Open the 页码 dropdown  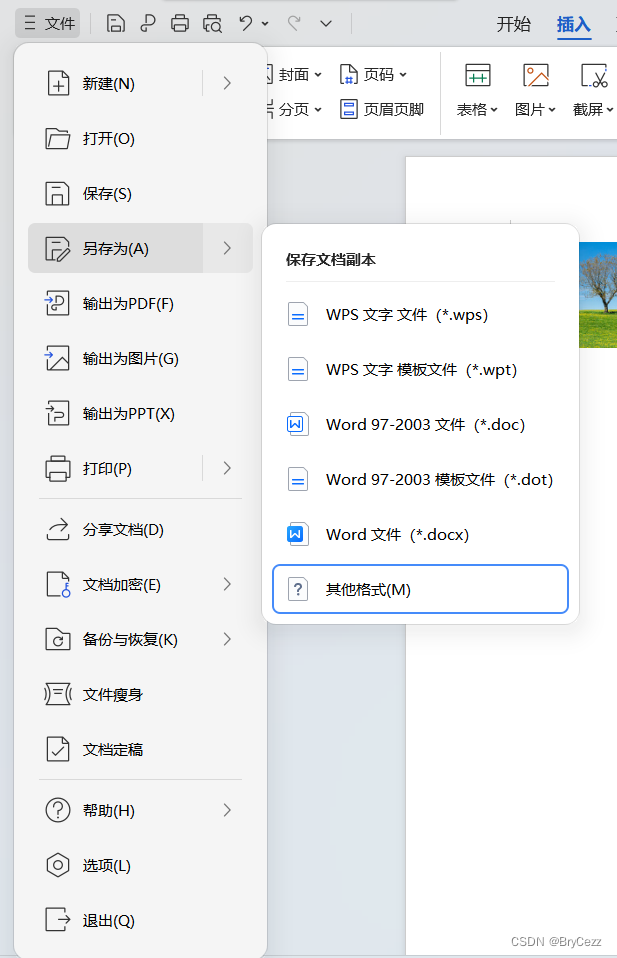[x=373, y=75]
